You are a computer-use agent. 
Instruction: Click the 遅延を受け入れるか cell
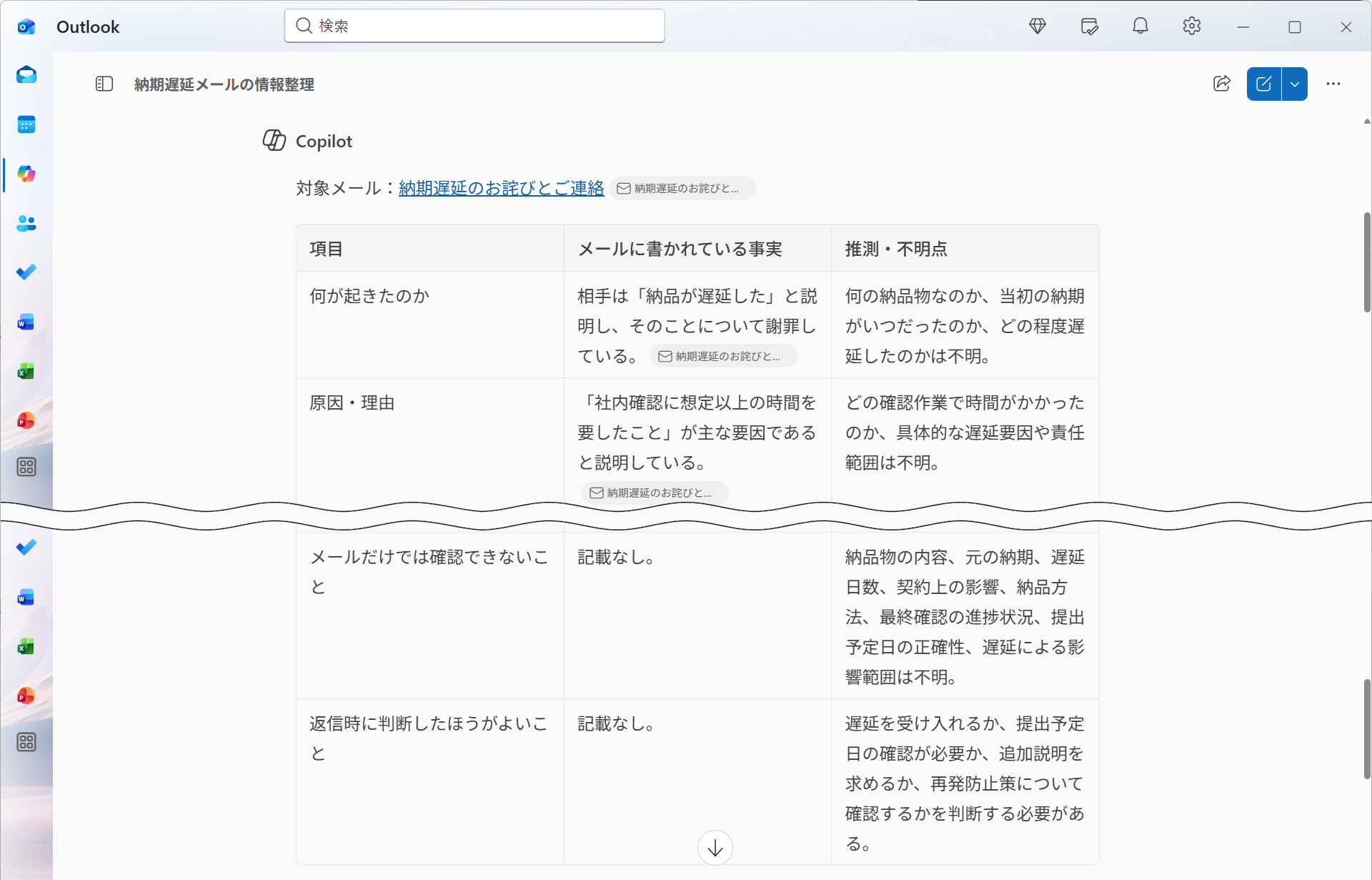(x=965, y=782)
